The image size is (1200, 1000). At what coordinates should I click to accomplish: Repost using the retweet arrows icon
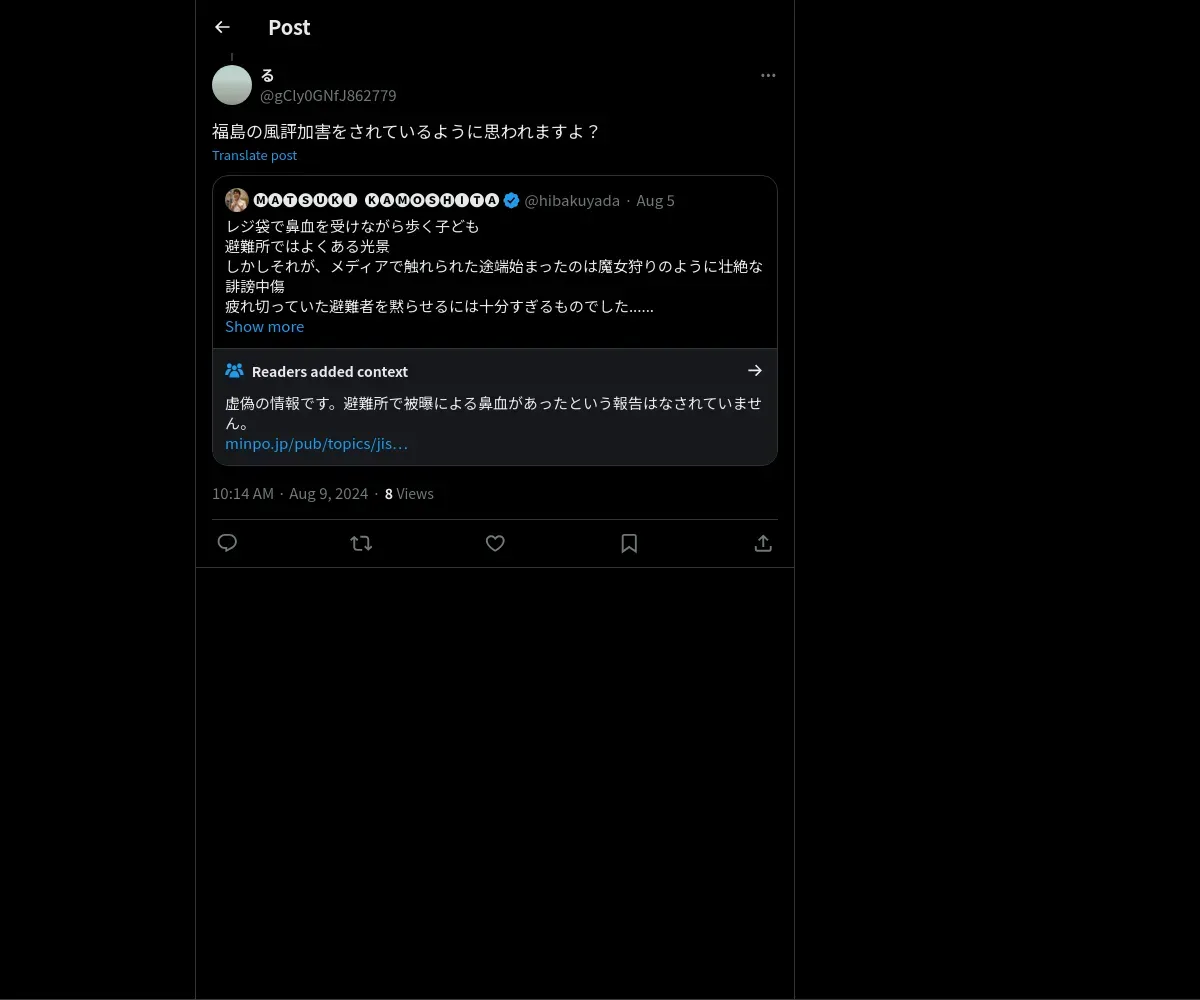pos(361,543)
